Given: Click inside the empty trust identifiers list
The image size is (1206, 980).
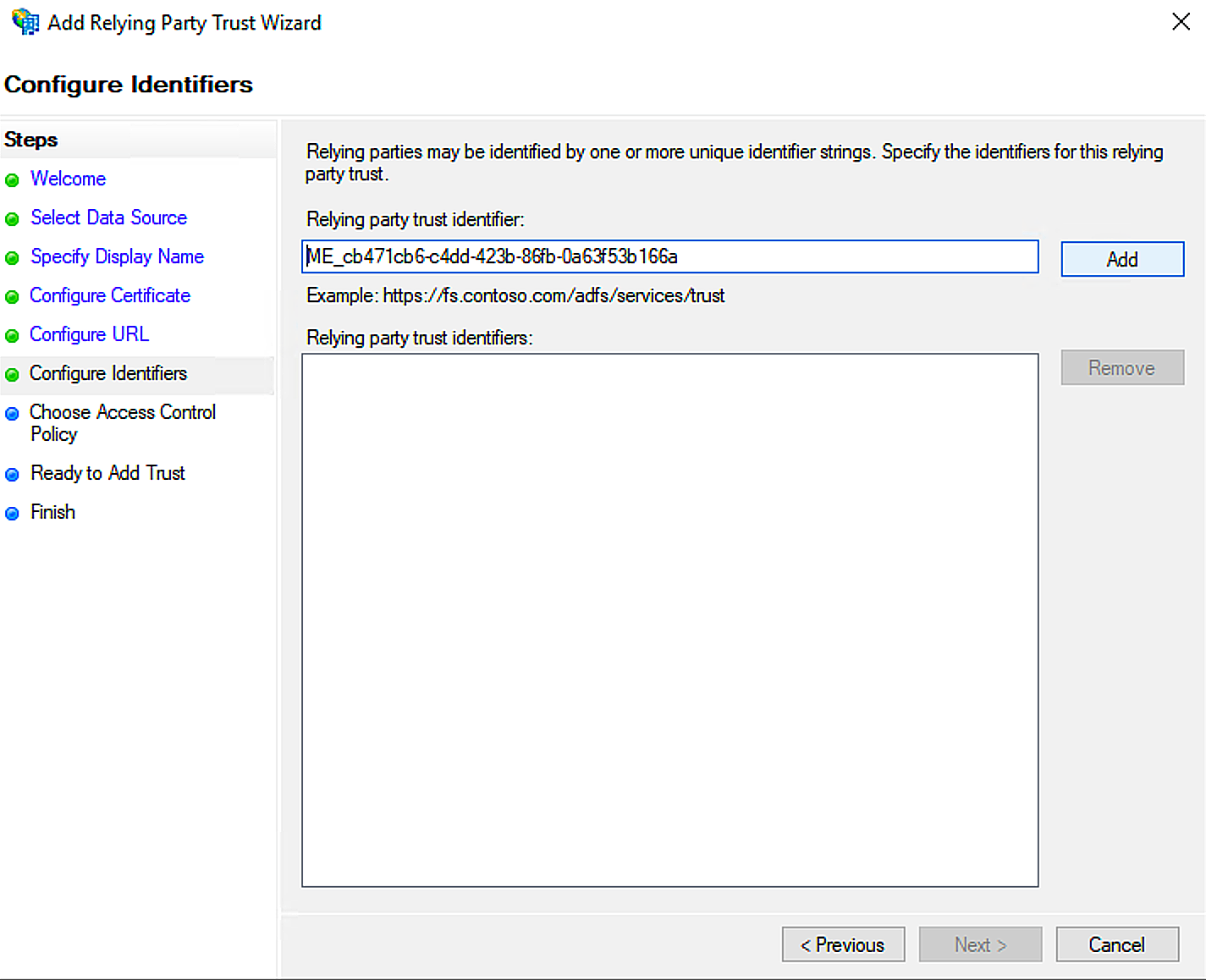Looking at the screenshot, I should click(x=669, y=619).
